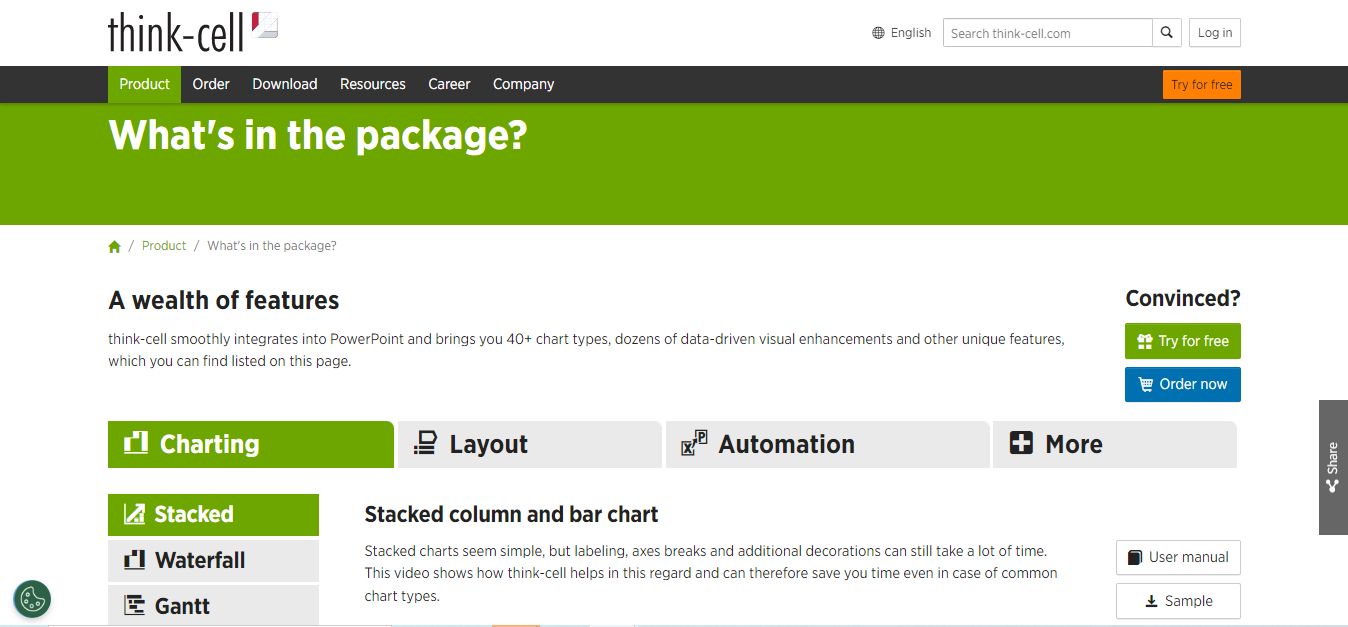This screenshot has height=627, width=1348.
Task: Click the think-cell logo
Action: [x=192, y=32]
